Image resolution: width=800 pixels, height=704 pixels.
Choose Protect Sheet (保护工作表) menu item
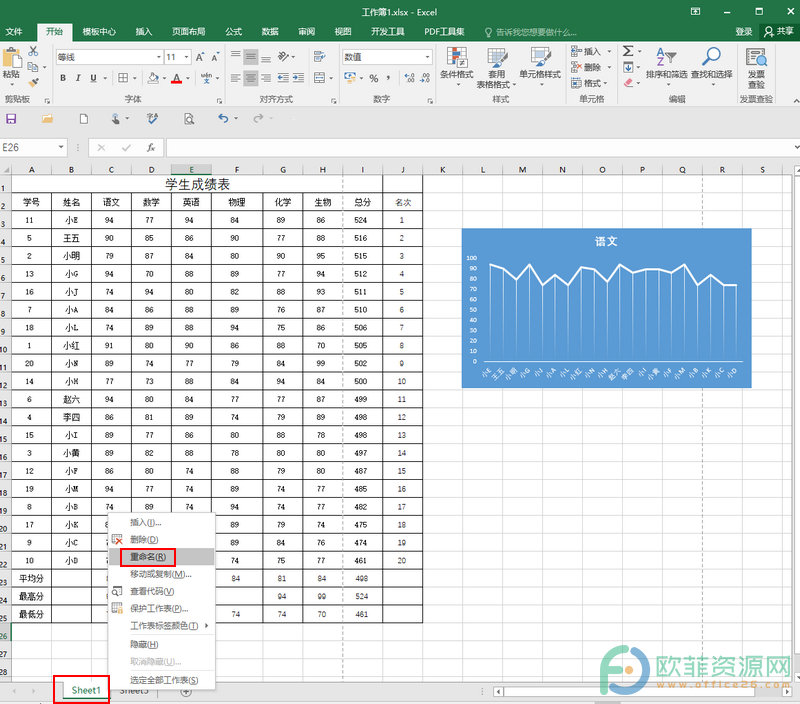[162, 608]
